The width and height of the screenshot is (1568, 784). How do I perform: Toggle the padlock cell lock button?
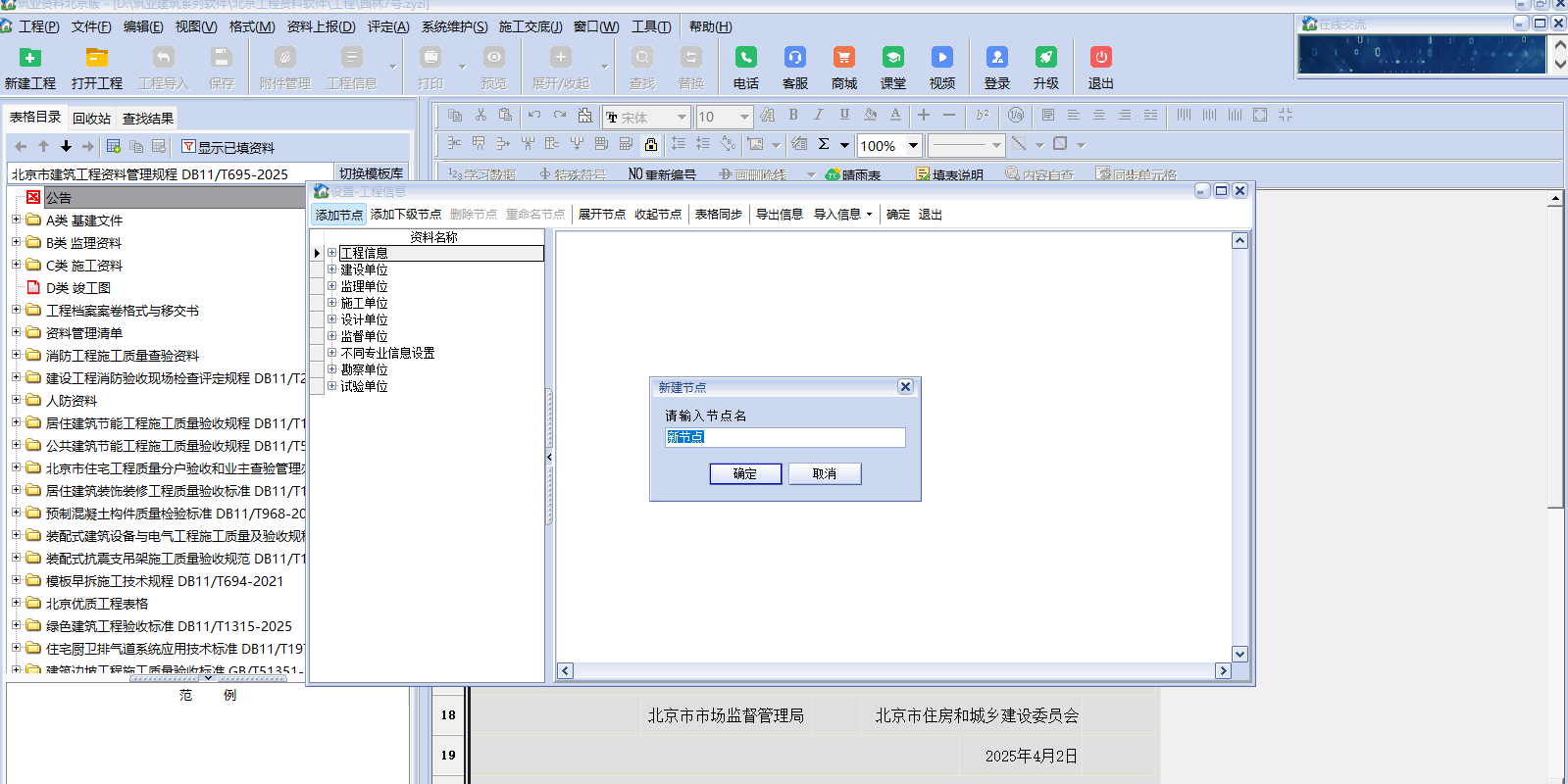(x=650, y=145)
